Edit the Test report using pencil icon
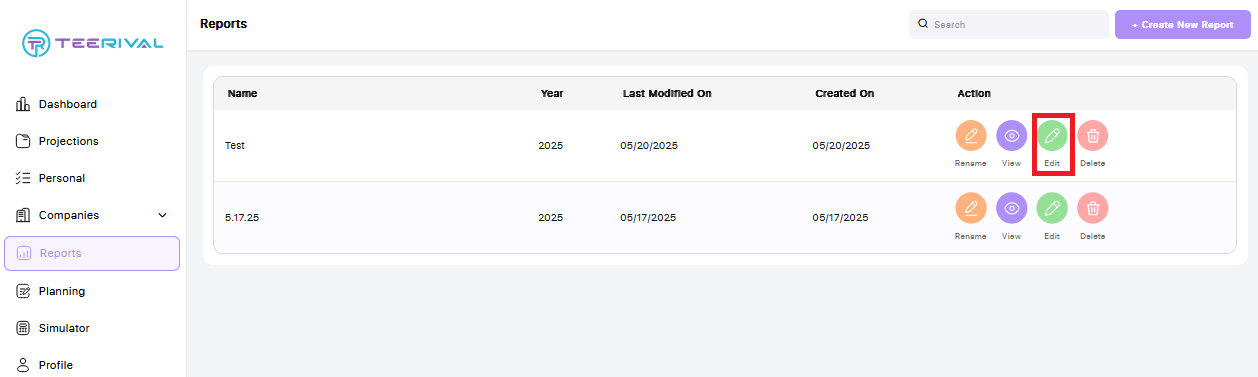The width and height of the screenshot is (1258, 377). click(x=1052, y=136)
